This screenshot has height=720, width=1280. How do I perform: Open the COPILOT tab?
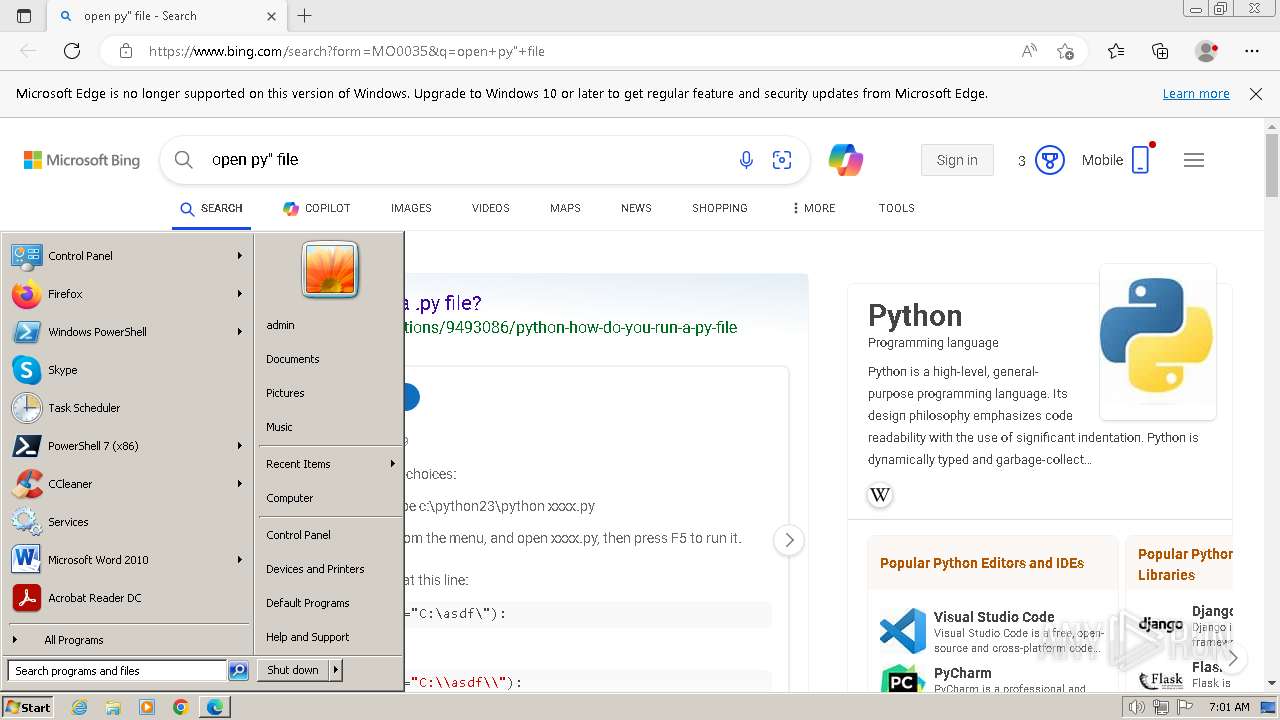[x=317, y=208]
